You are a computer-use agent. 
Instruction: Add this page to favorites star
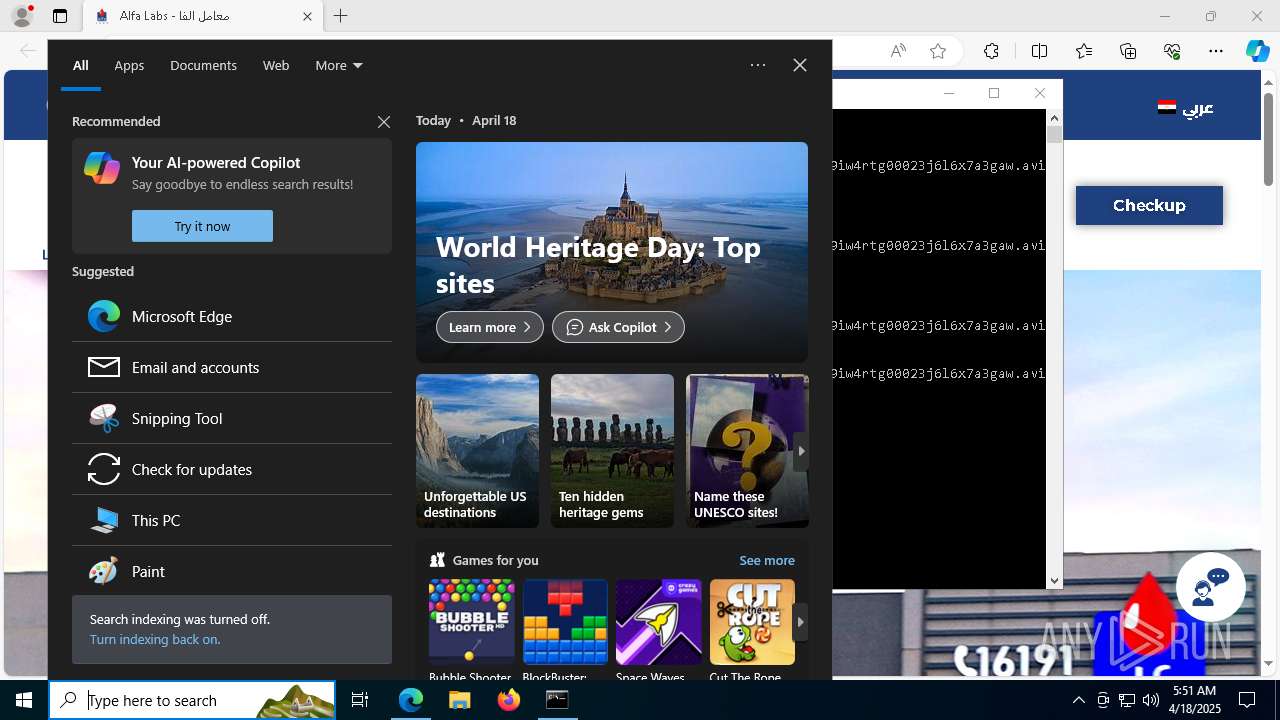click(x=938, y=51)
